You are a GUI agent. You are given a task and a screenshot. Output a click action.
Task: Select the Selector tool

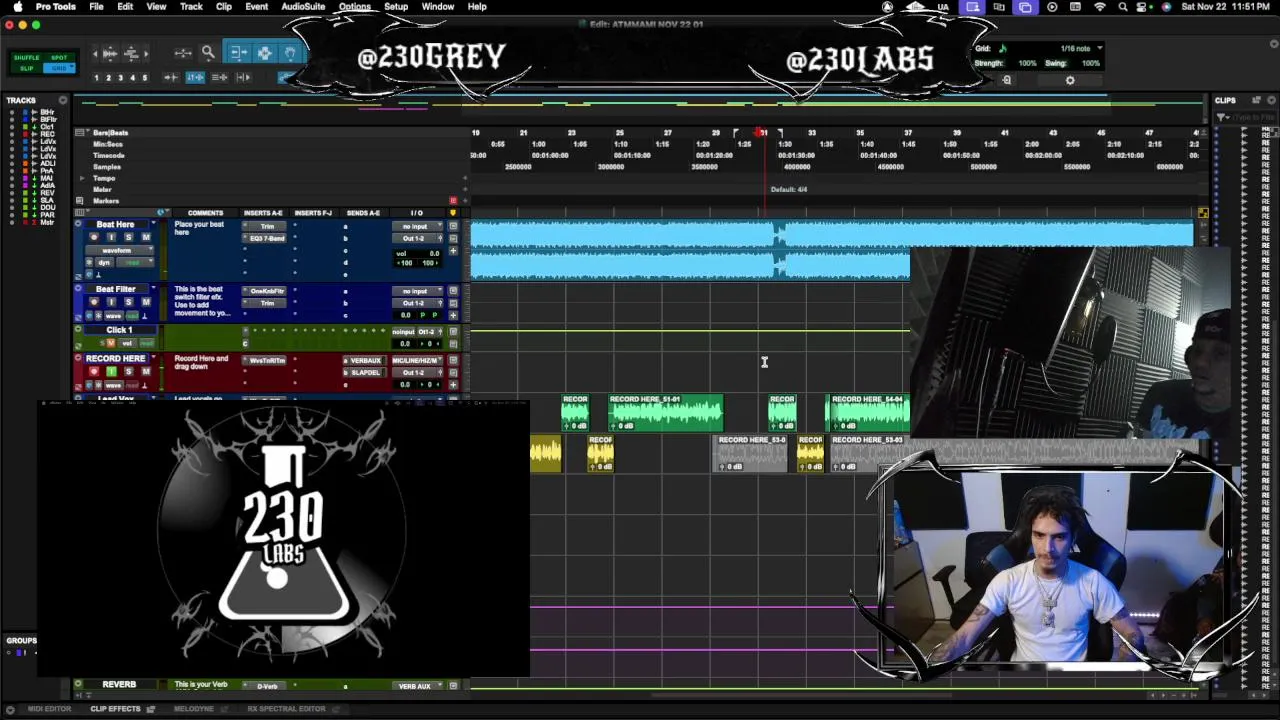click(264, 53)
